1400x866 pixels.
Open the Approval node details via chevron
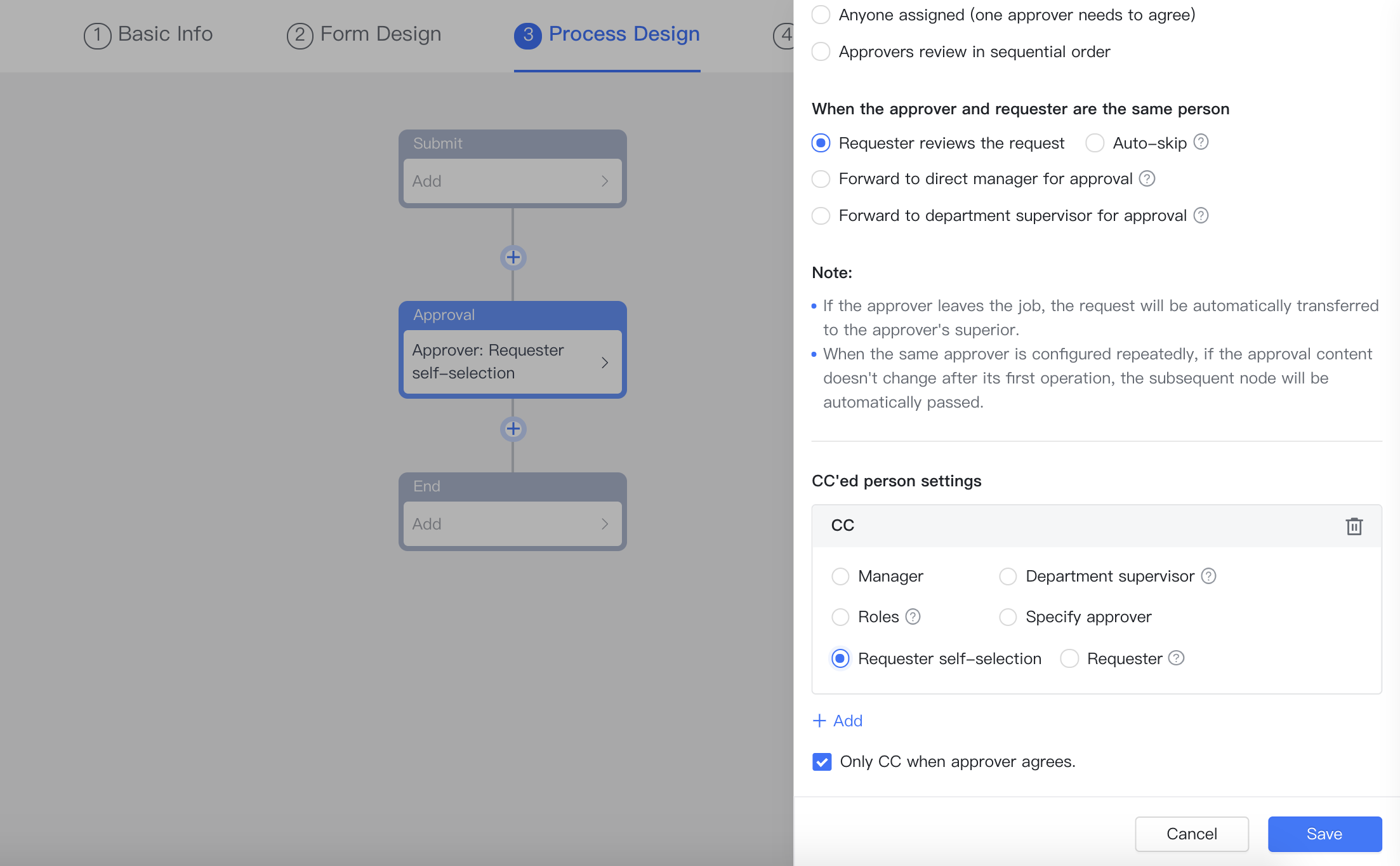605,362
